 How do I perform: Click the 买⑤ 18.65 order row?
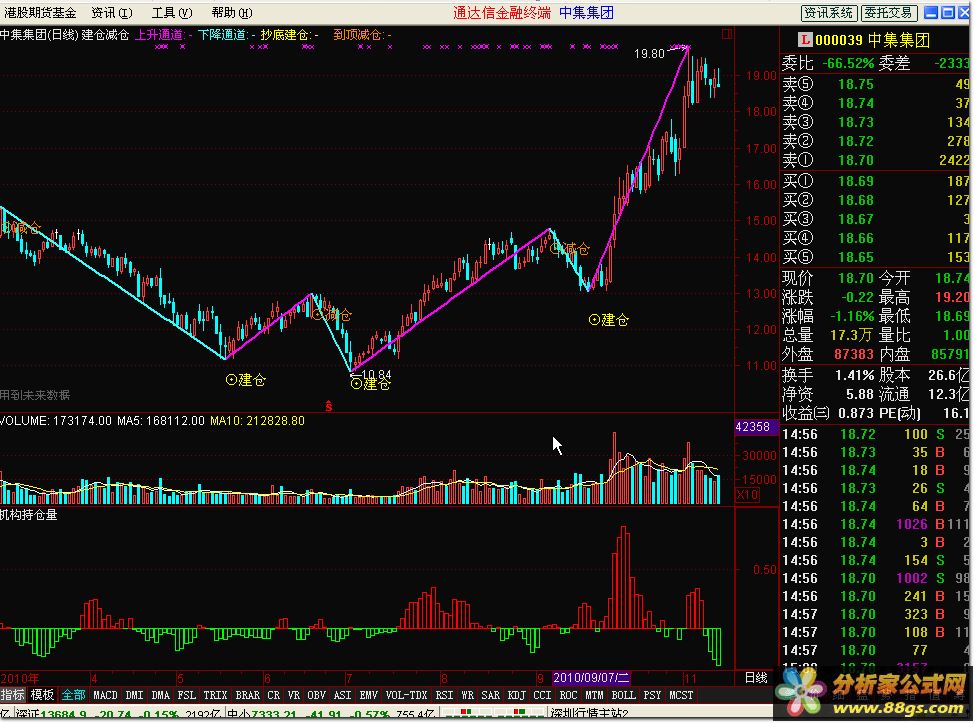(x=876, y=257)
